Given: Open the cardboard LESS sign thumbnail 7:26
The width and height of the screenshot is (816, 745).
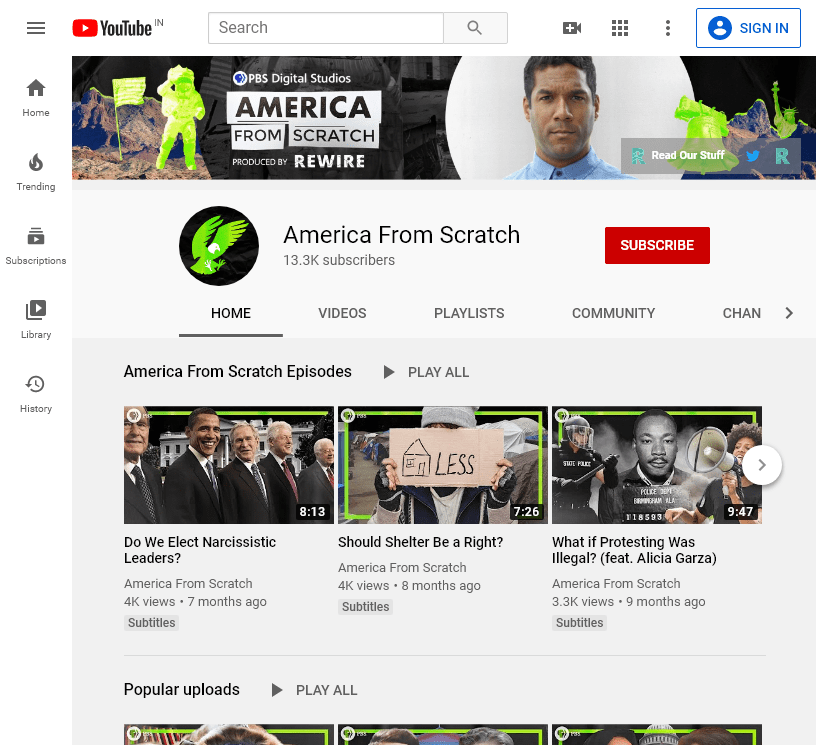Looking at the screenshot, I should pos(443,465).
